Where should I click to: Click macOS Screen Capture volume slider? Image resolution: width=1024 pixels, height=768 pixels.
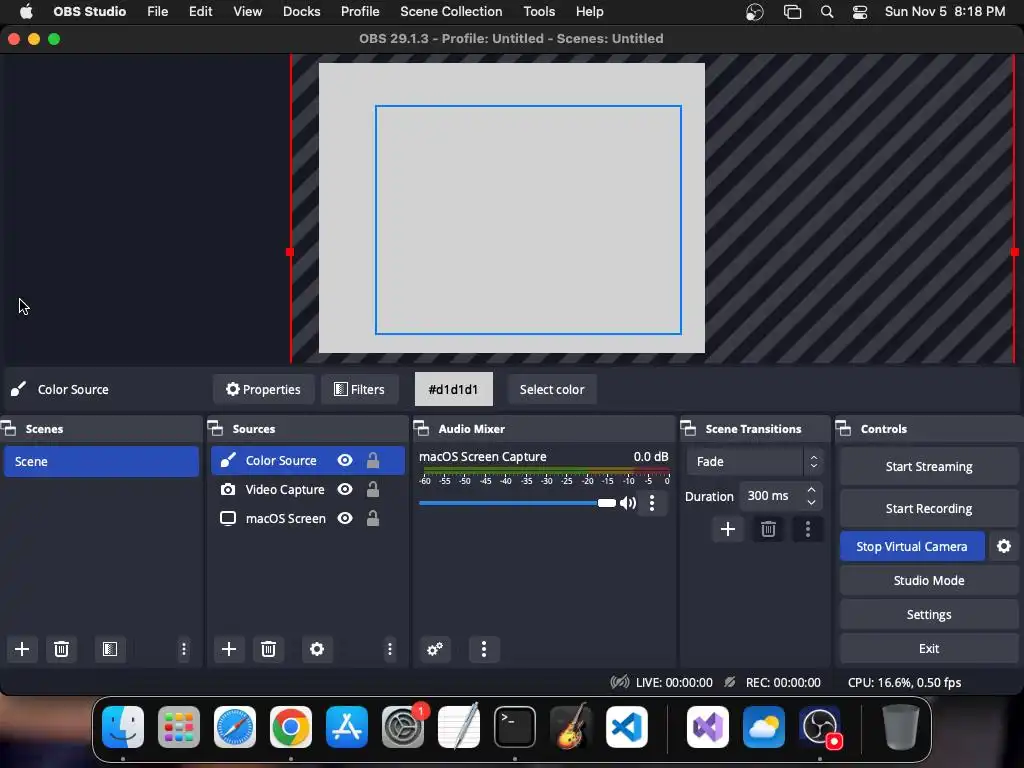[x=517, y=503]
